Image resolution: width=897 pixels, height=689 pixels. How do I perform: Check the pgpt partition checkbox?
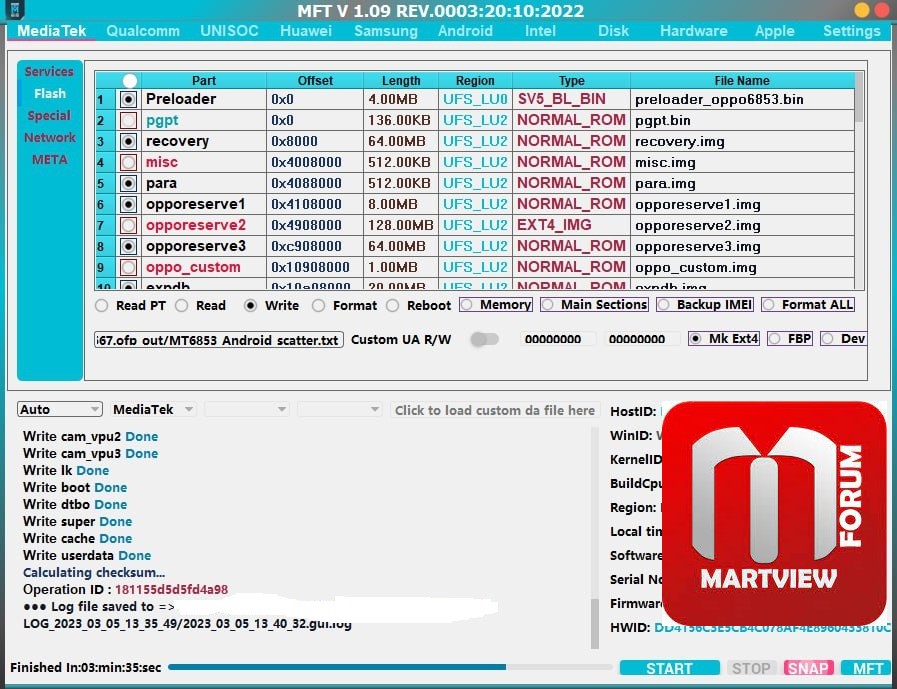tap(128, 121)
